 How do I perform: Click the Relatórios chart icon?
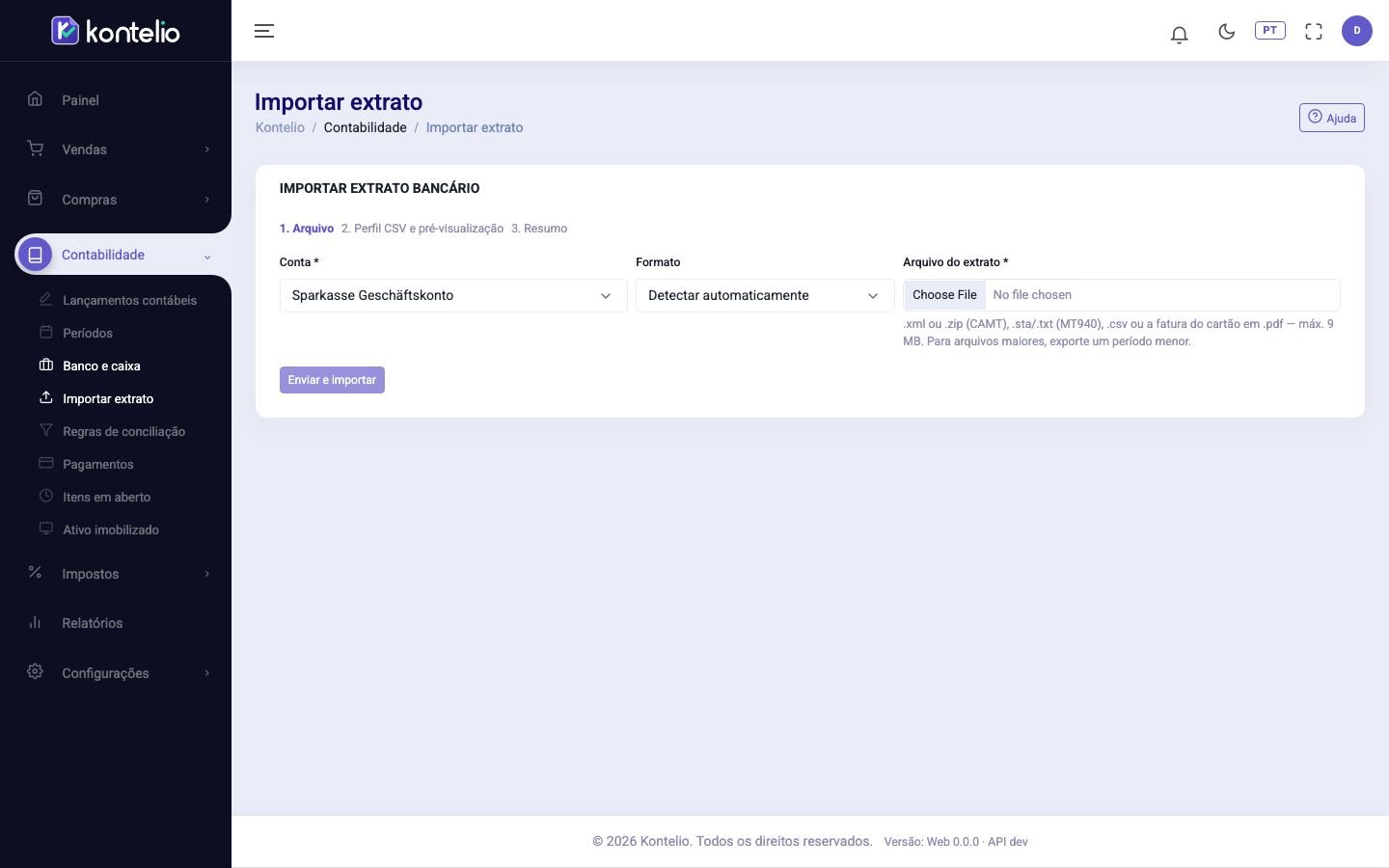point(35,622)
